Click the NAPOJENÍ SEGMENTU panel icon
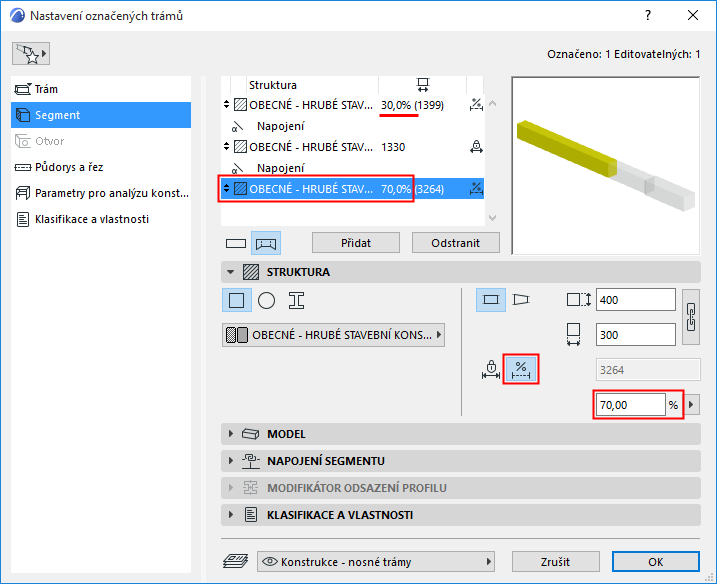Screen dimensions: 717x584 [x=251, y=461]
